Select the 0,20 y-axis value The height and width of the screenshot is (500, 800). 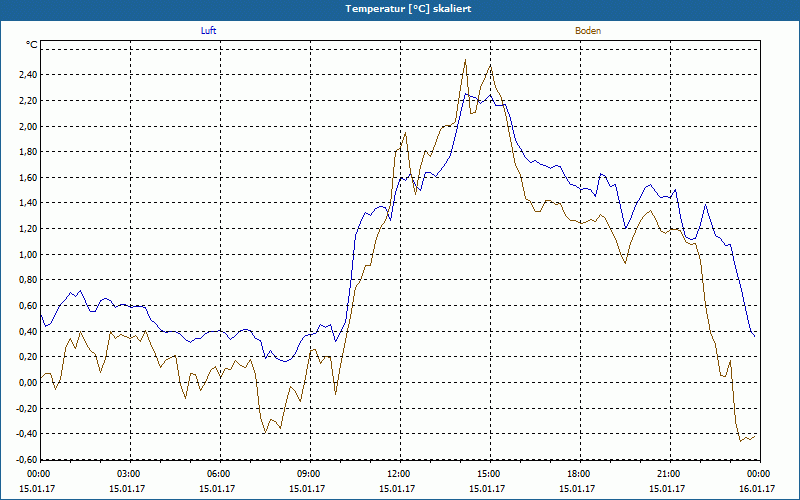click(x=29, y=357)
